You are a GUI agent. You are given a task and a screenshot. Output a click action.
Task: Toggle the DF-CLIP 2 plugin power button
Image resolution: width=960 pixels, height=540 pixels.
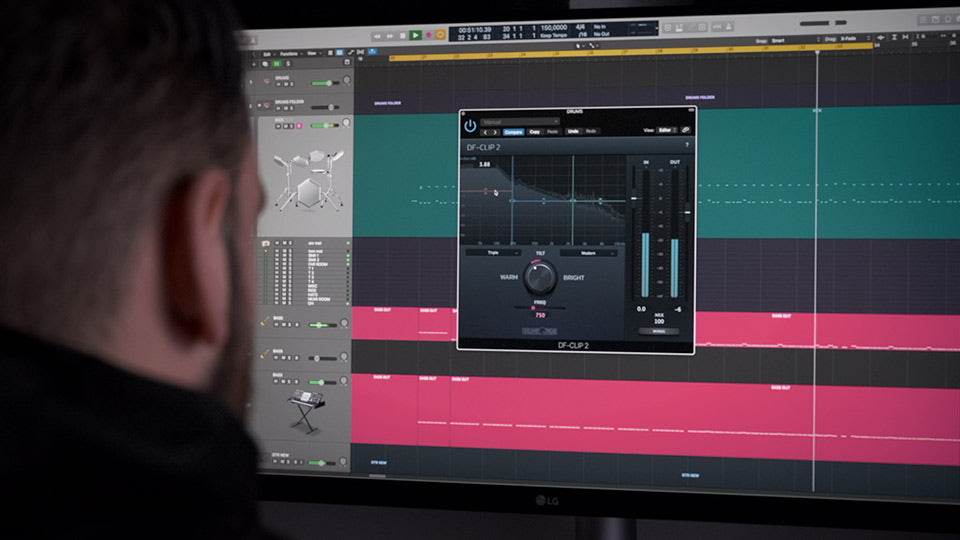pyautogui.click(x=470, y=127)
